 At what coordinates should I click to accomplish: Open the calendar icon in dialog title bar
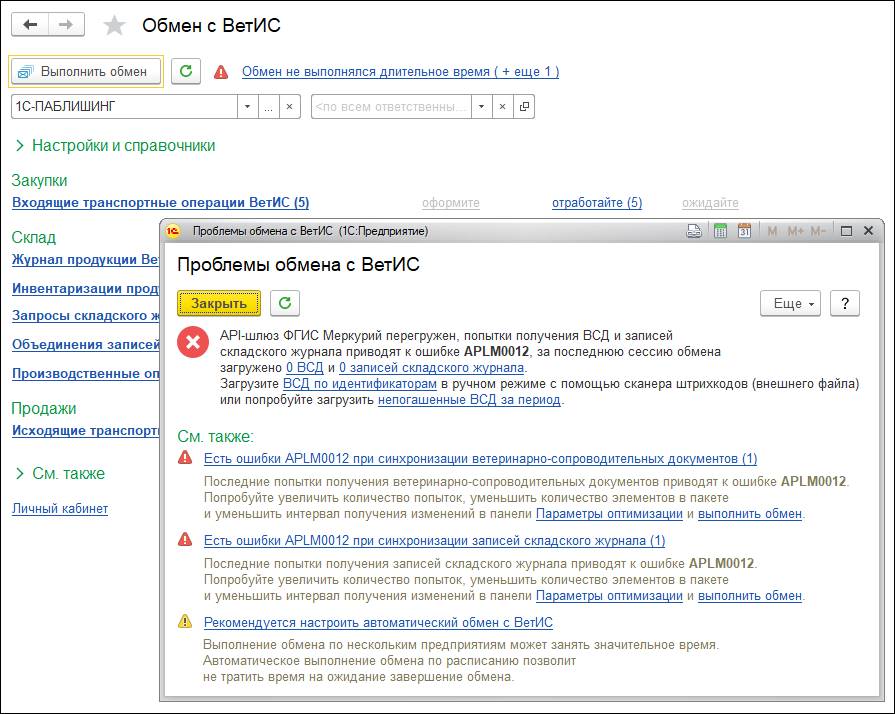point(744,231)
